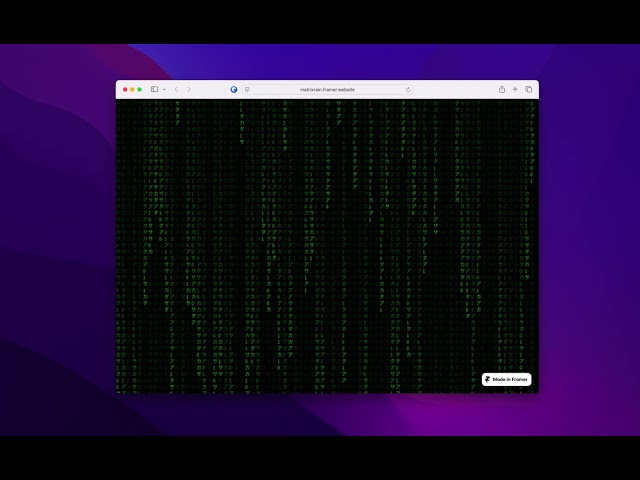Select the matrixrain.framer.website address field
The height and width of the screenshot is (480, 640).
click(327, 89)
